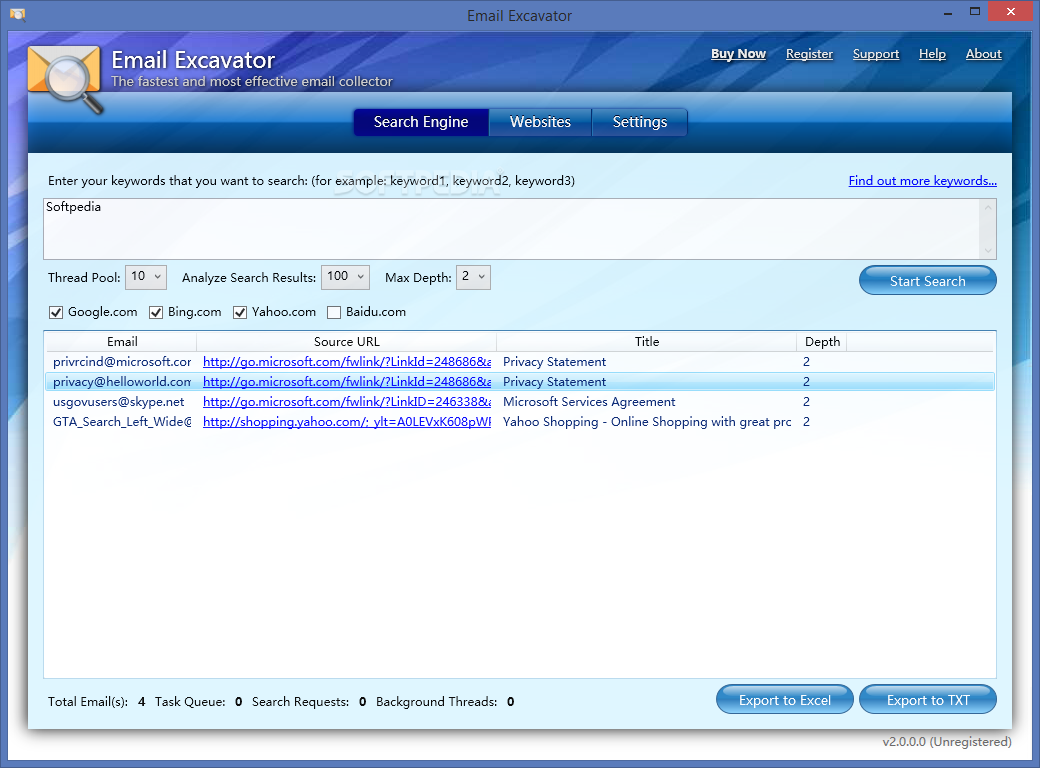Click the Title column header
Image resolution: width=1040 pixels, height=768 pixels.
point(647,342)
